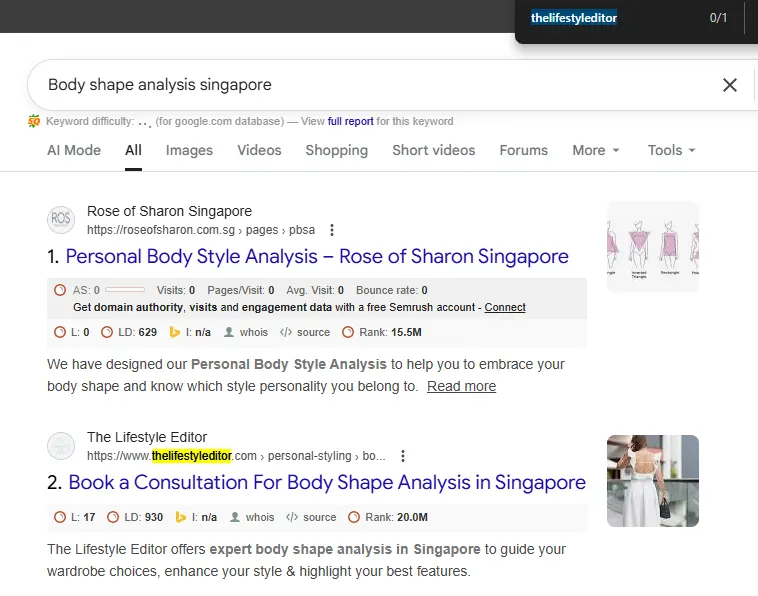Click Read more link in Rose of Sharon snippet
This screenshot has width=758, height=596.
pos(461,386)
